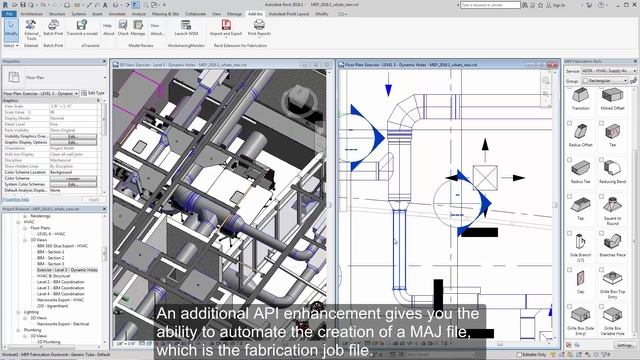Image resolution: width=640 pixels, height=360 pixels.
Task: Open Print Reports tool
Action: (259, 28)
